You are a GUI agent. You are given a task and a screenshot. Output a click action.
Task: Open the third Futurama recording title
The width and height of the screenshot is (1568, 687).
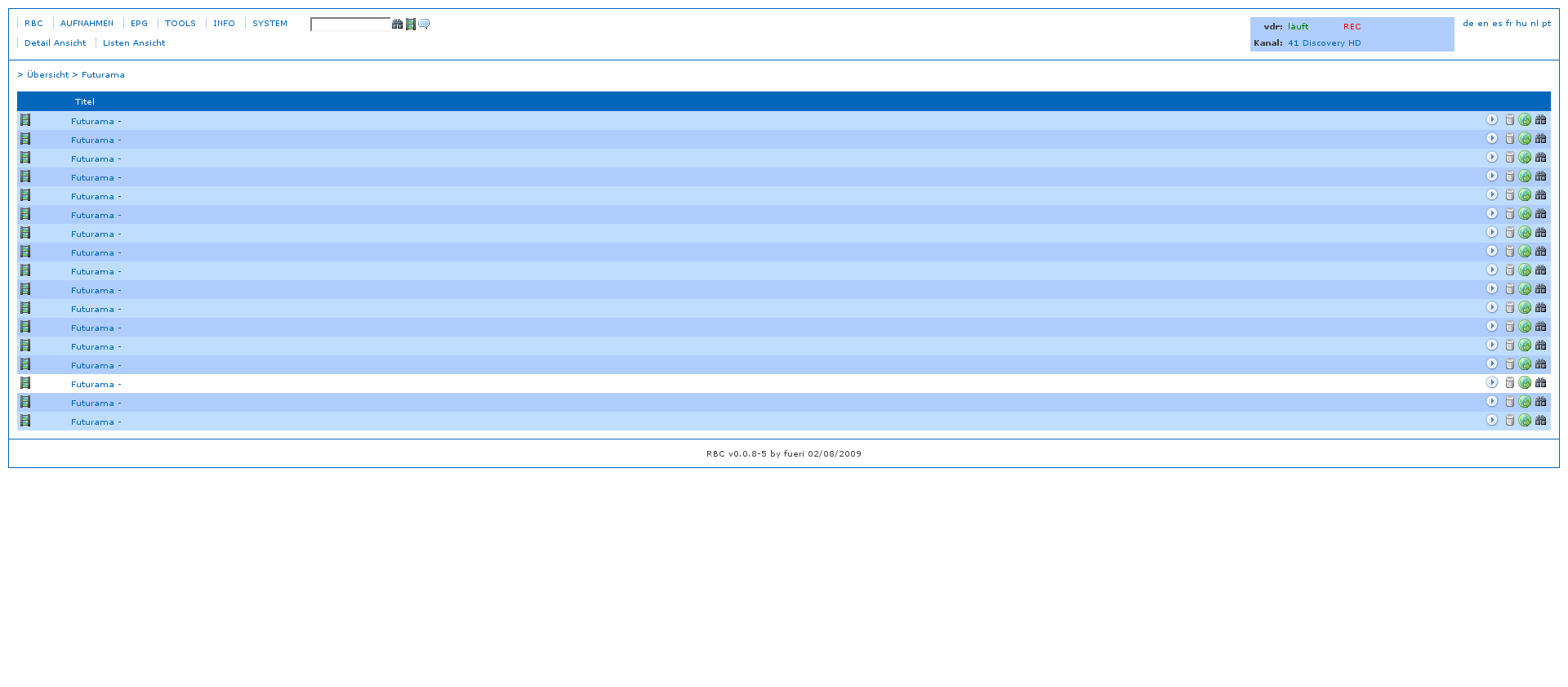click(96, 159)
